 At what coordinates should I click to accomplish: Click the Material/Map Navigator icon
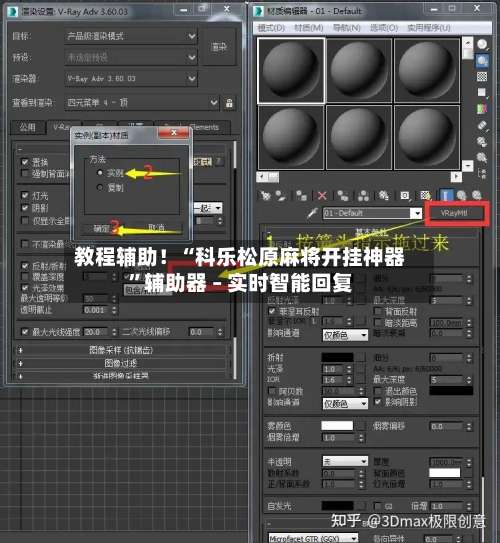click(482, 173)
